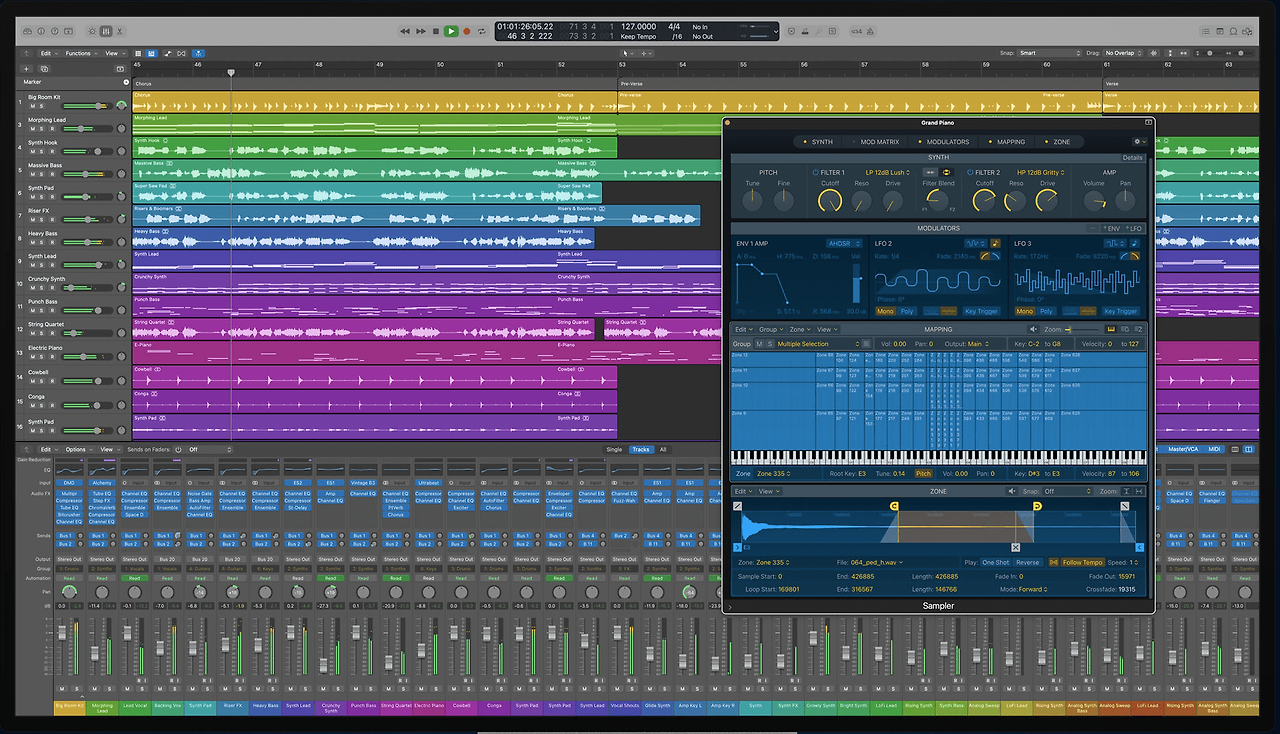Click the Reverse playback button

[1028, 563]
